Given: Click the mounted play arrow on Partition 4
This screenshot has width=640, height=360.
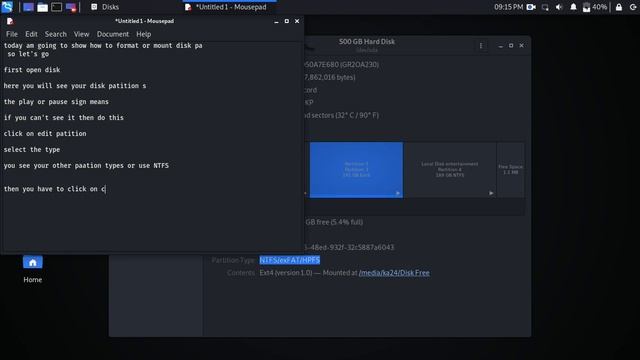Looking at the screenshot, I should pyautogui.click(x=491, y=193).
